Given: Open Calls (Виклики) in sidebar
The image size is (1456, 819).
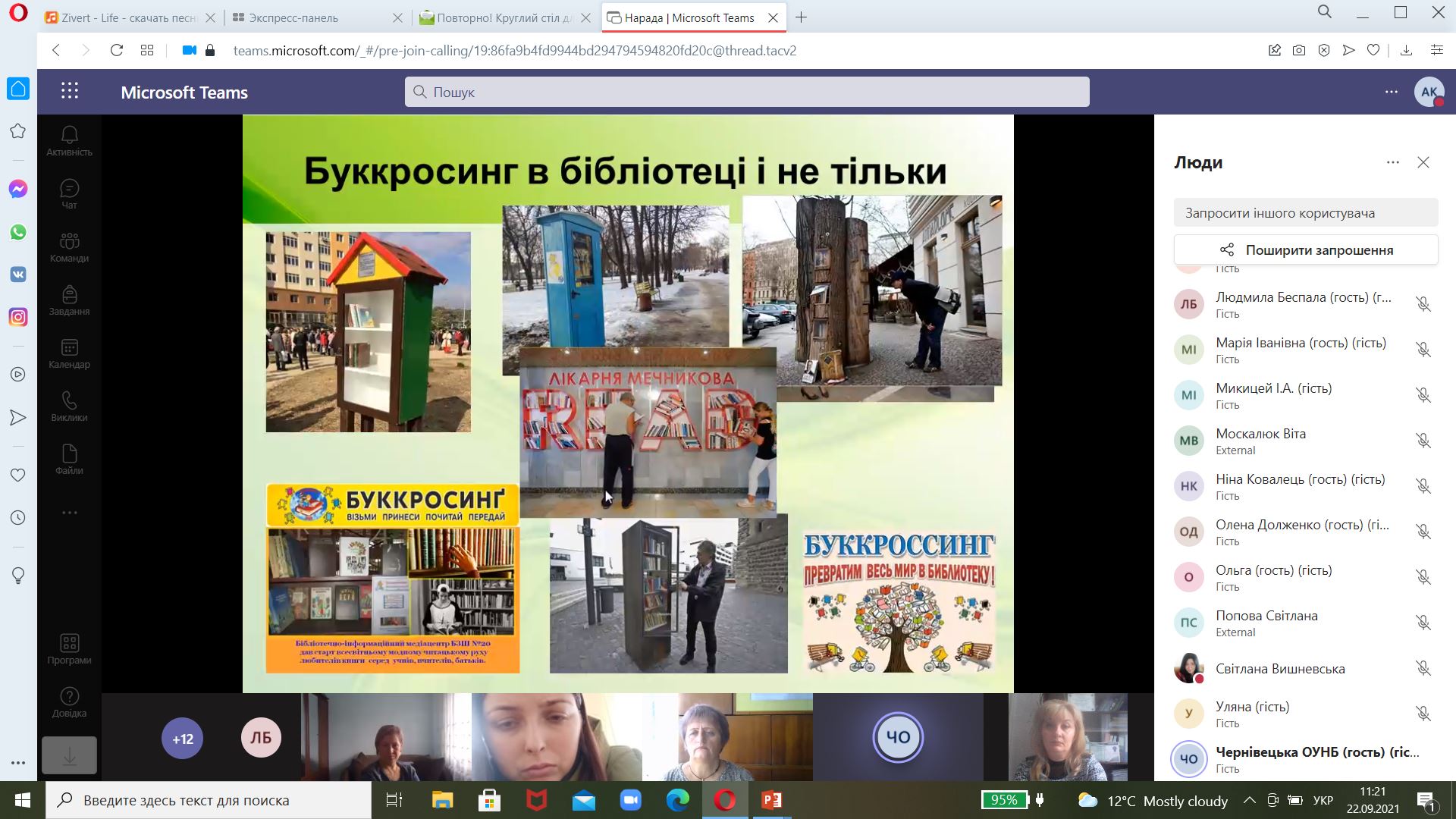Looking at the screenshot, I should tap(69, 406).
